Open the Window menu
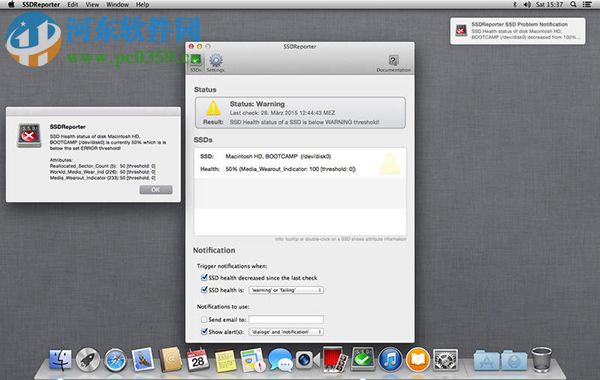 [117, 5]
